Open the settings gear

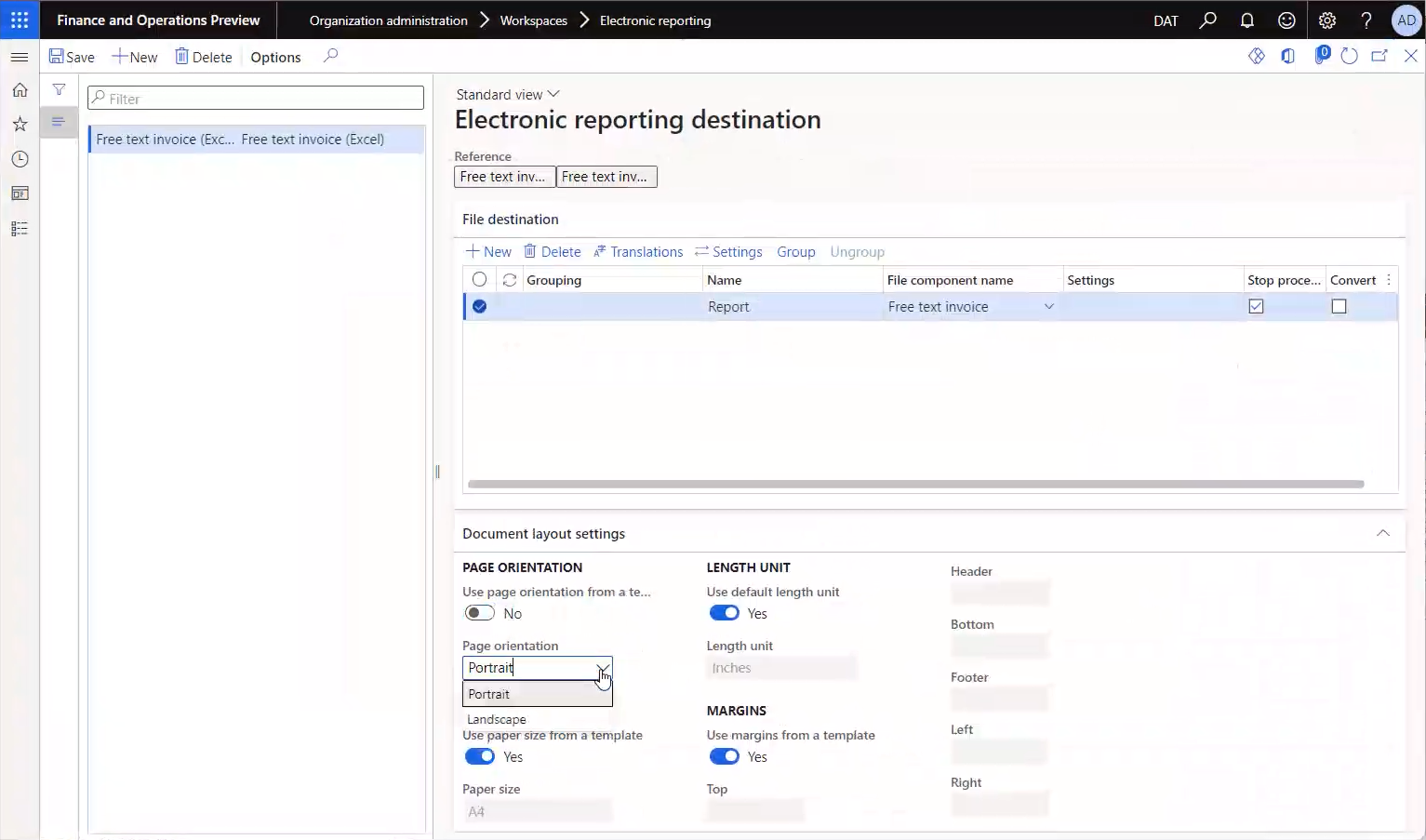tap(1327, 20)
